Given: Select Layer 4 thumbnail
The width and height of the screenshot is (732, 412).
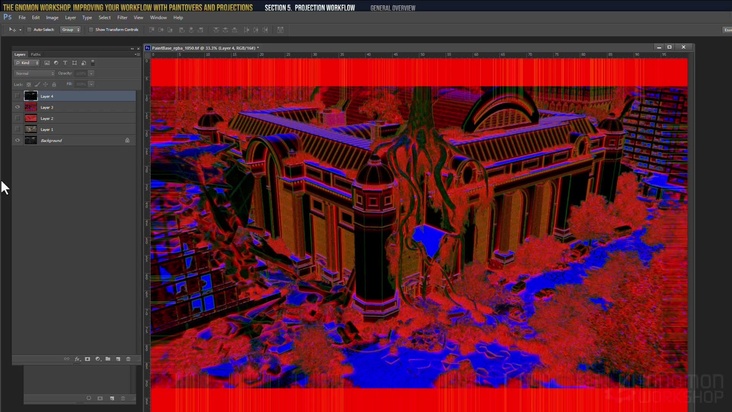Looking at the screenshot, I should [31, 96].
